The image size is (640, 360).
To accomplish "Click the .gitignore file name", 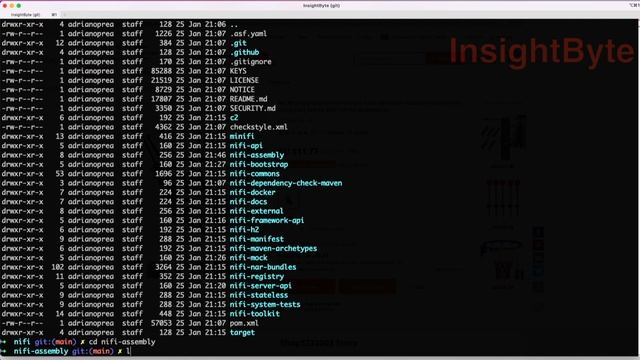I will (x=250, y=62).
